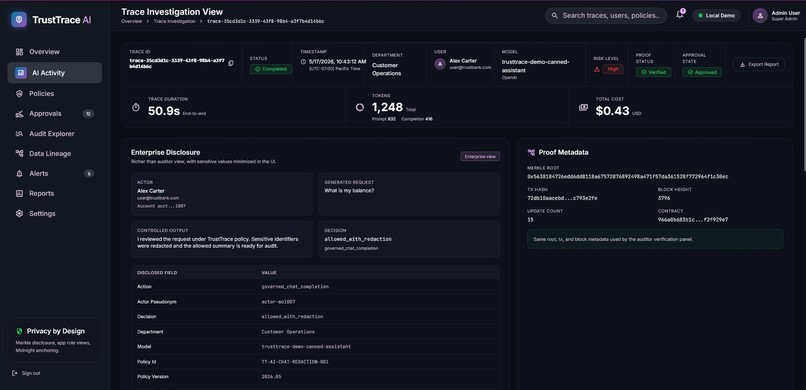Screen dimensions: 806x390
Task: Click the Audit Explorer icon
Action: (x=20, y=134)
